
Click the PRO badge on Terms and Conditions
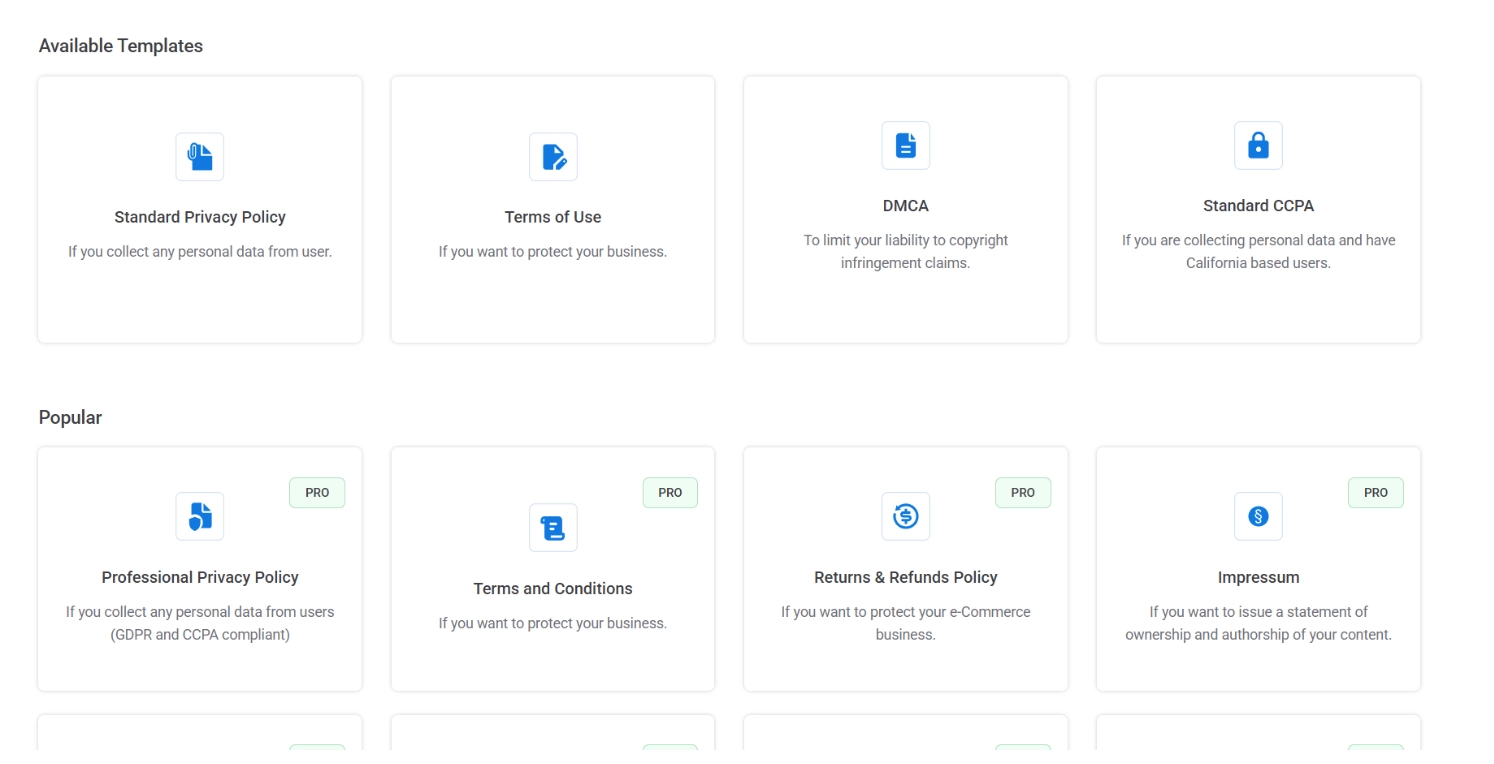(x=670, y=492)
